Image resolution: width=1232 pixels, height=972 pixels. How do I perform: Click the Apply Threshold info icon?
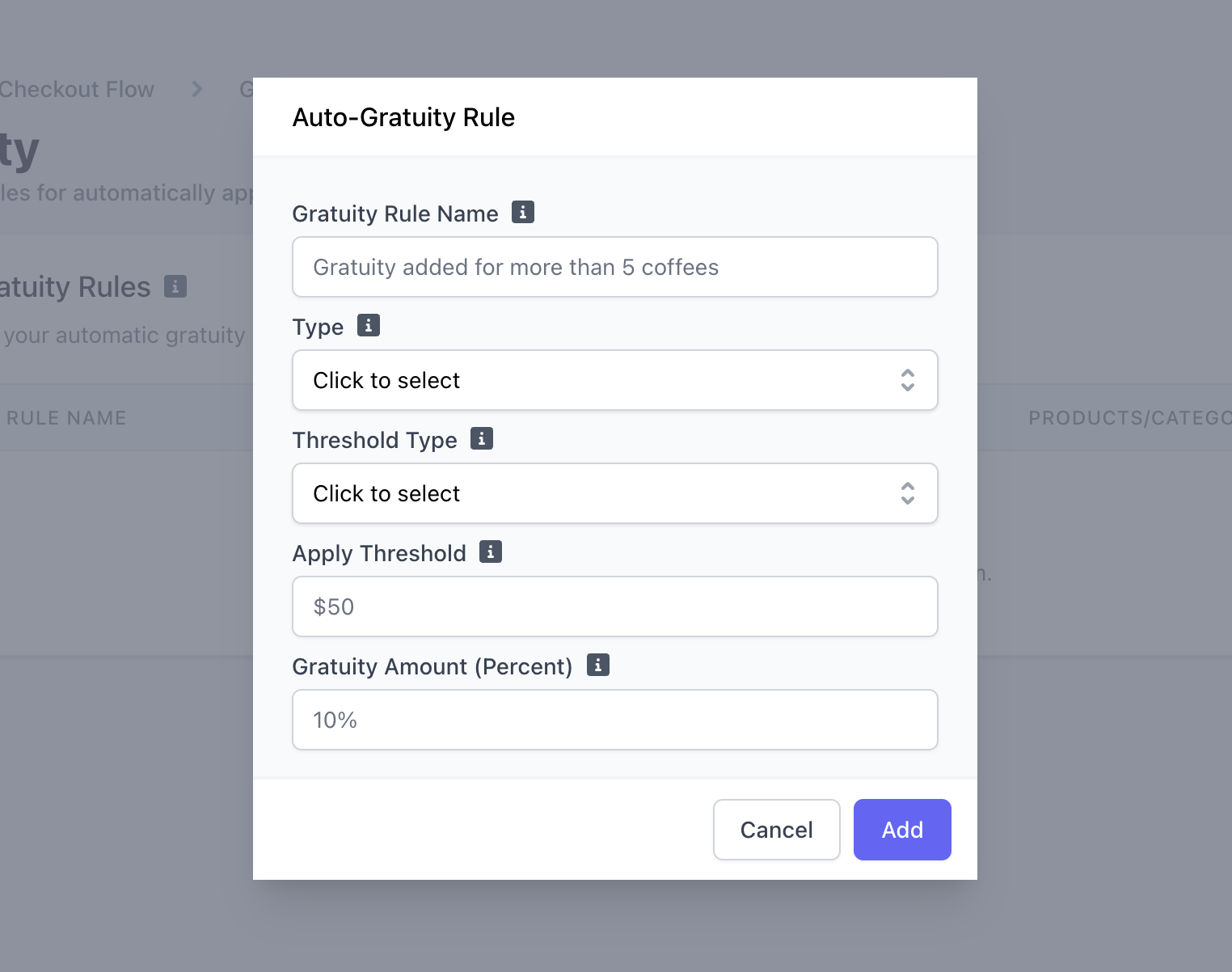(491, 552)
